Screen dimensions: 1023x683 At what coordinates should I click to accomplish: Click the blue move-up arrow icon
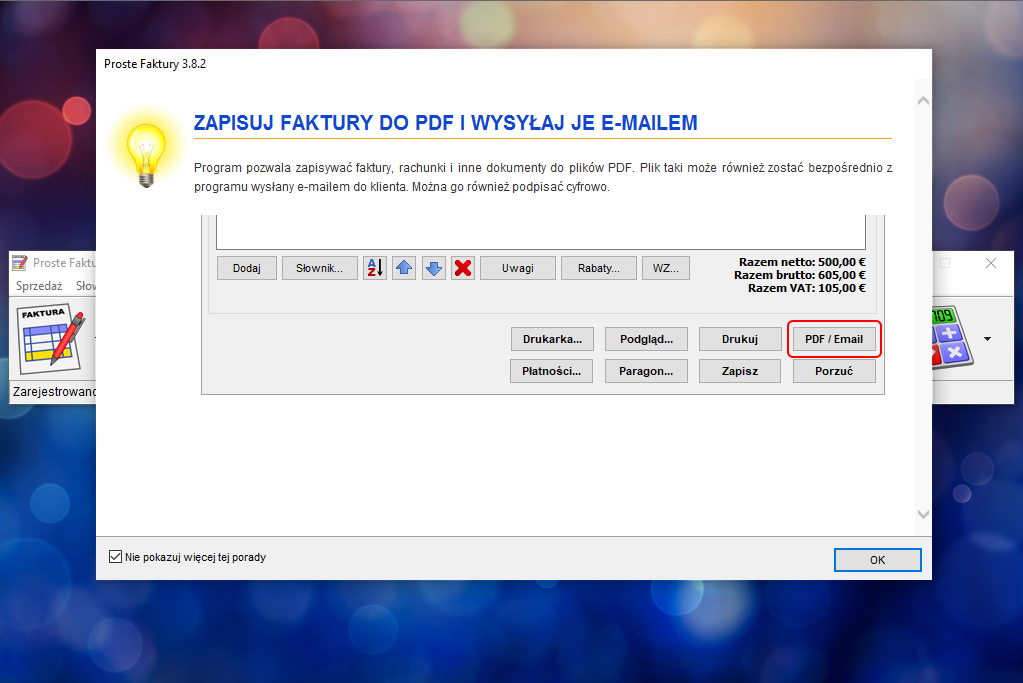(x=404, y=268)
